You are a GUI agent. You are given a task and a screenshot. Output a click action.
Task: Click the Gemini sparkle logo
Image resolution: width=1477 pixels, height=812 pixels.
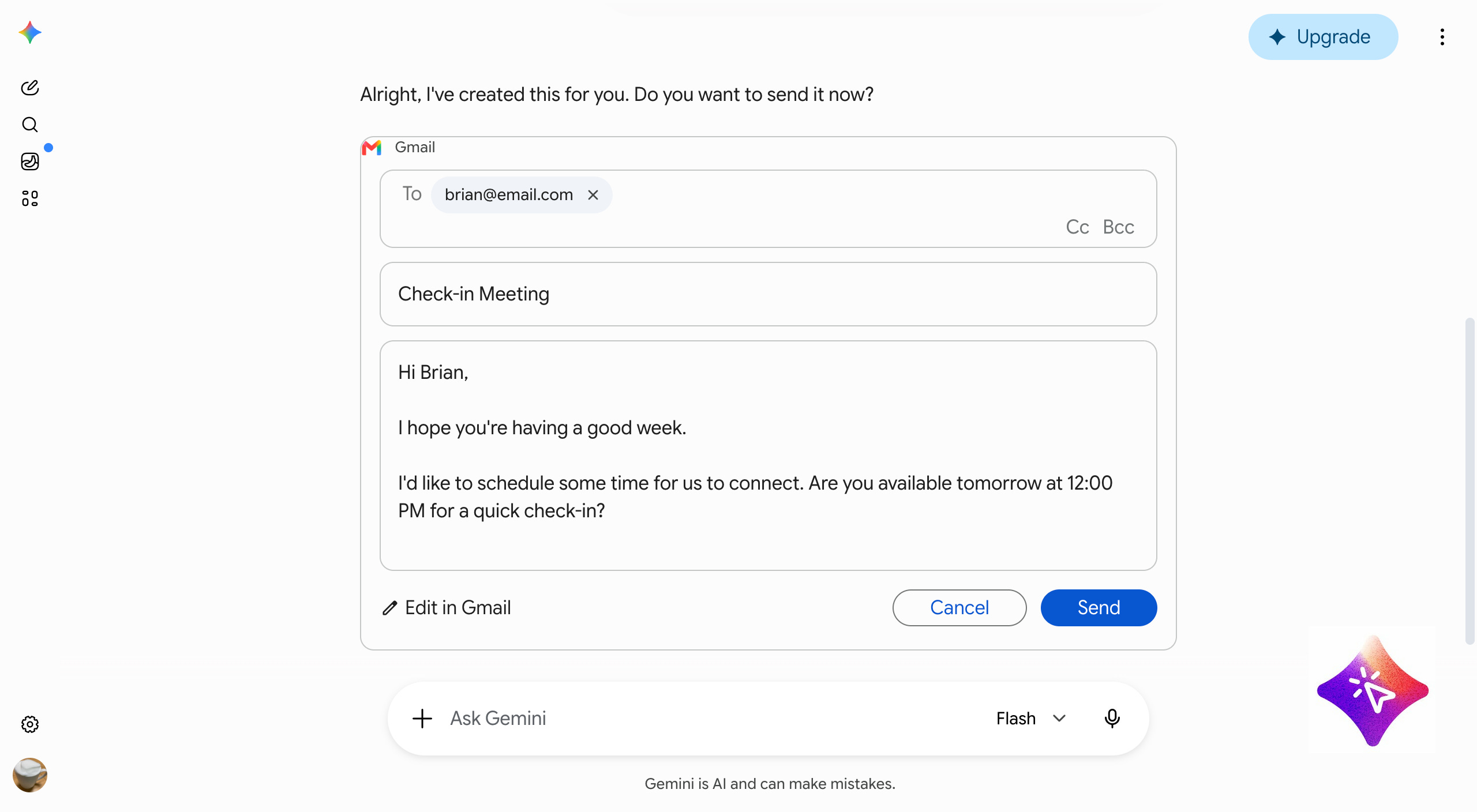[30, 33]
